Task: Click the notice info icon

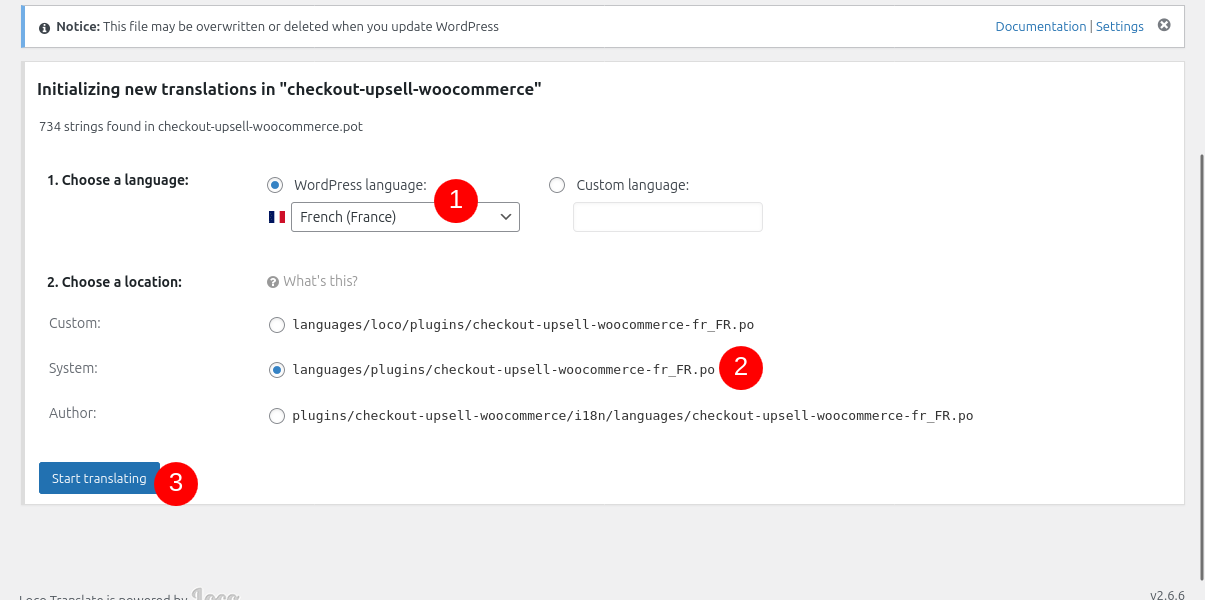Action: pos(44,27)
